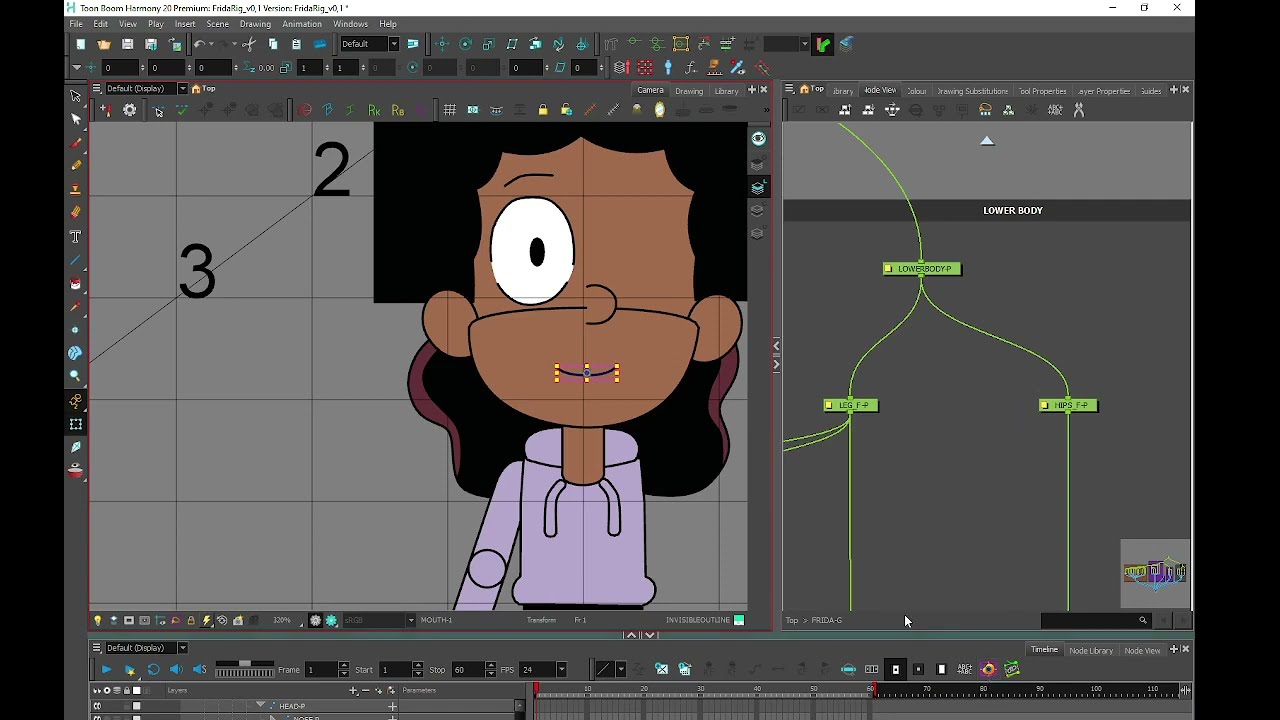Viewport: 1280px width, 720px height.
Task: Expand the HEAD-P layer triangle in Timeline
Action: 261,706
